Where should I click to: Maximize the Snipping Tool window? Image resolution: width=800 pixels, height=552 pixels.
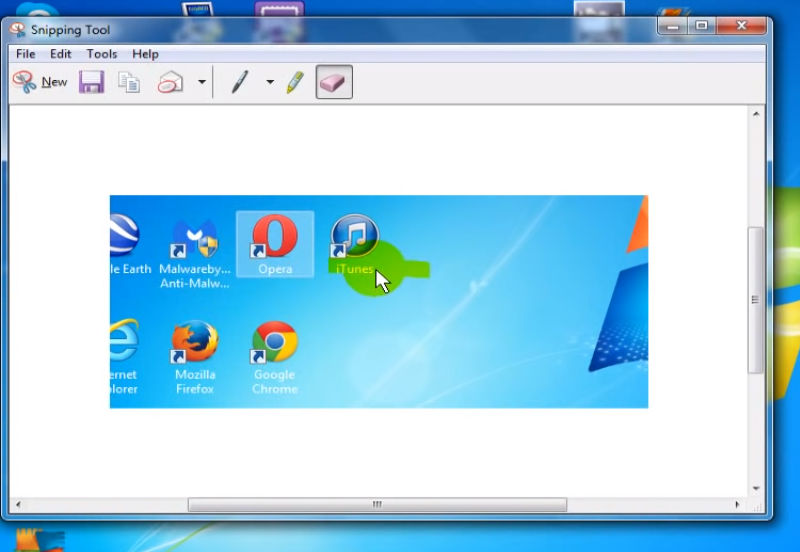701,26
